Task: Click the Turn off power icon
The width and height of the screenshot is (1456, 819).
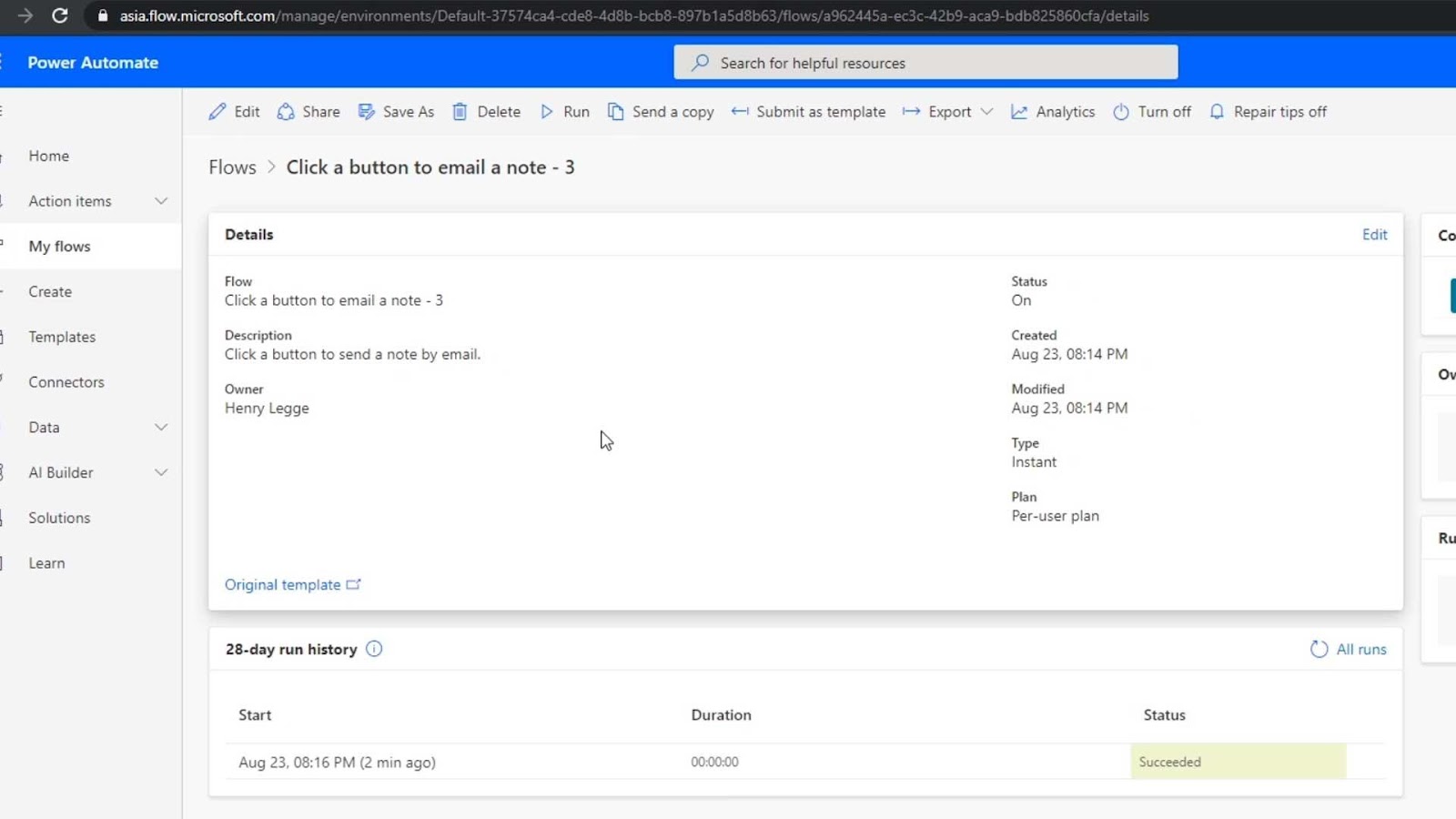Action: (1121, 112)
